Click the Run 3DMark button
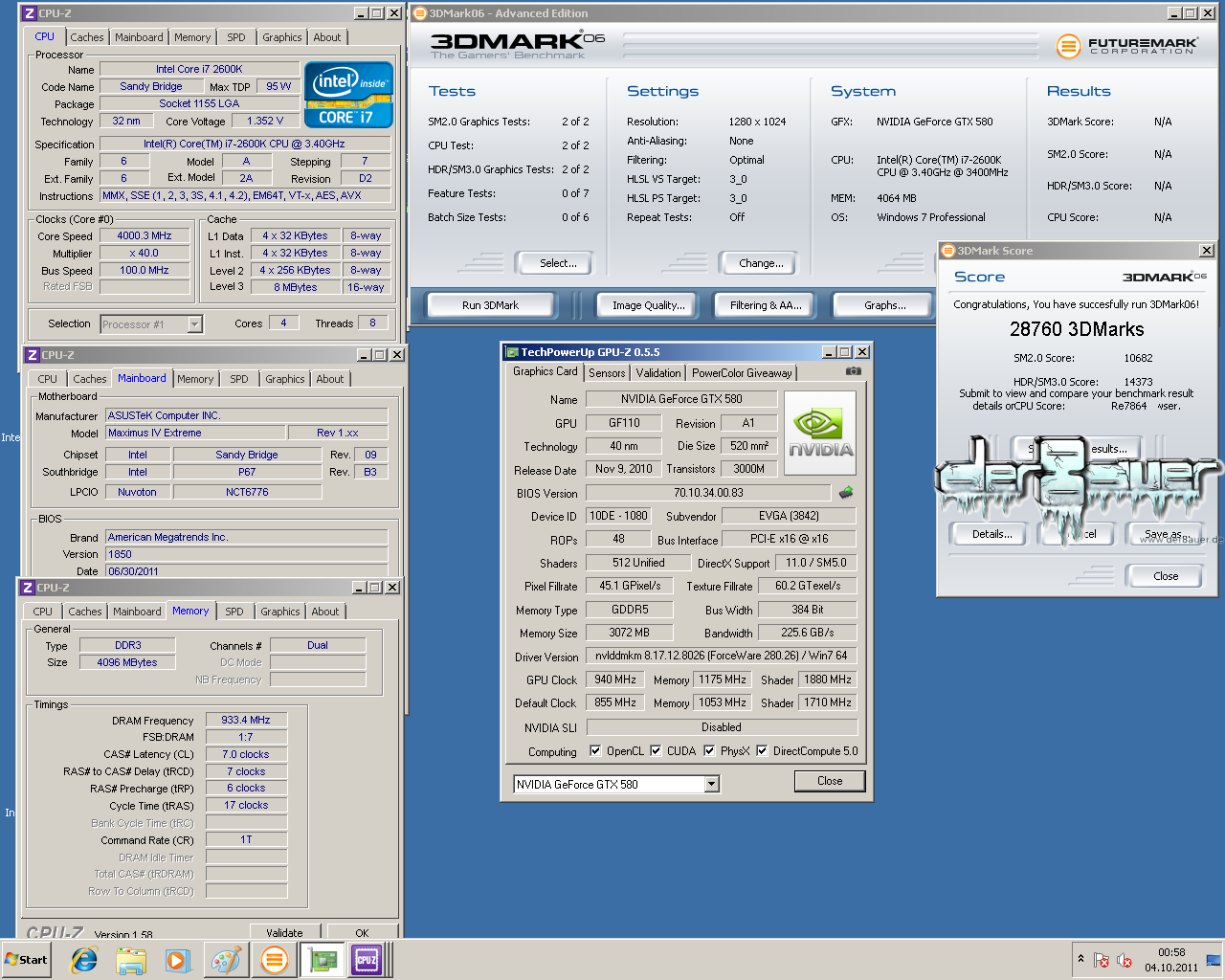 pyautogui.click(x=490, y=305)
